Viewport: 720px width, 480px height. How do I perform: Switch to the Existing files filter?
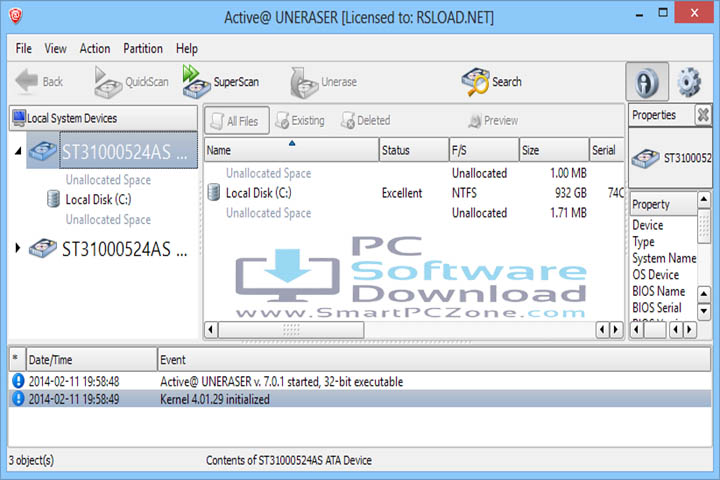pos(300,121)
